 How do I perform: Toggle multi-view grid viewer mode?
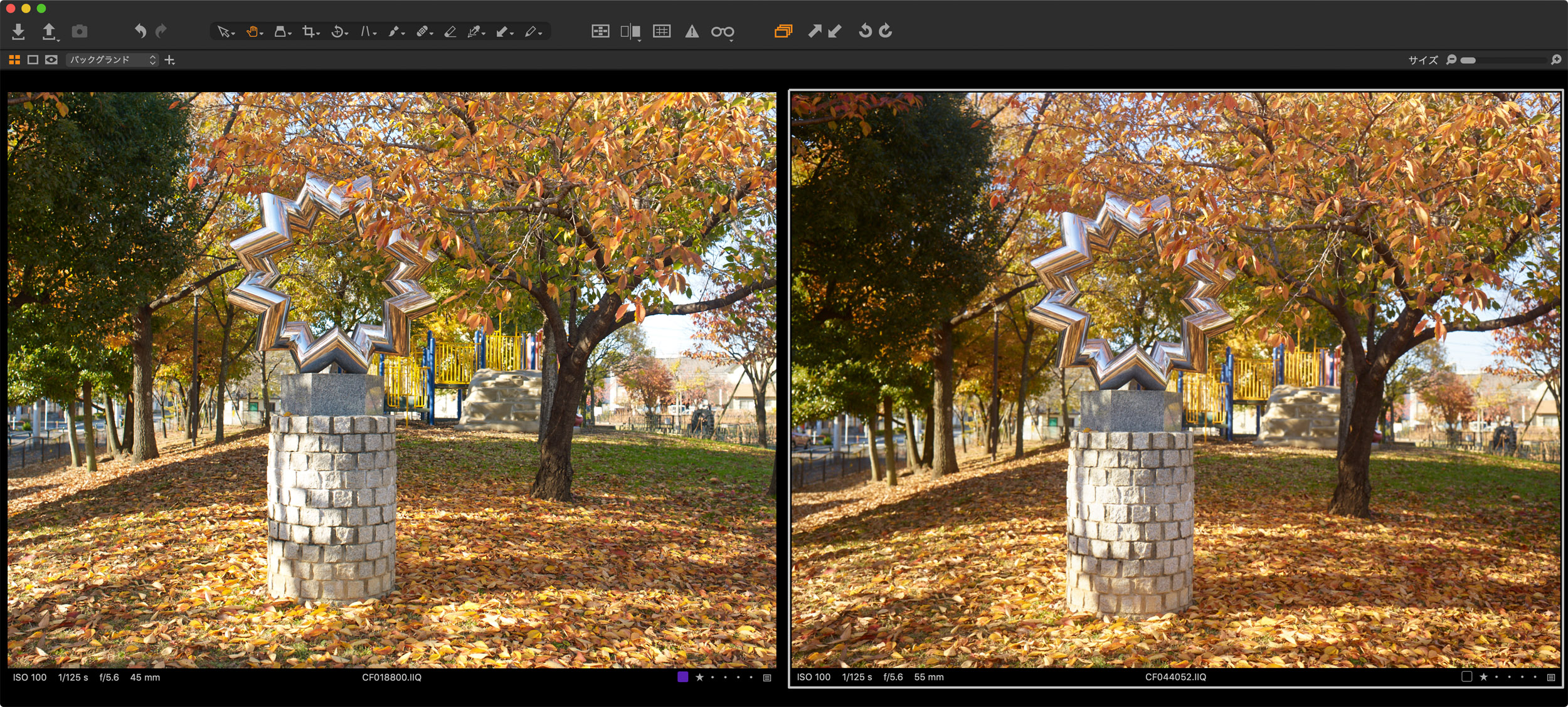click(x=14, y=60)
